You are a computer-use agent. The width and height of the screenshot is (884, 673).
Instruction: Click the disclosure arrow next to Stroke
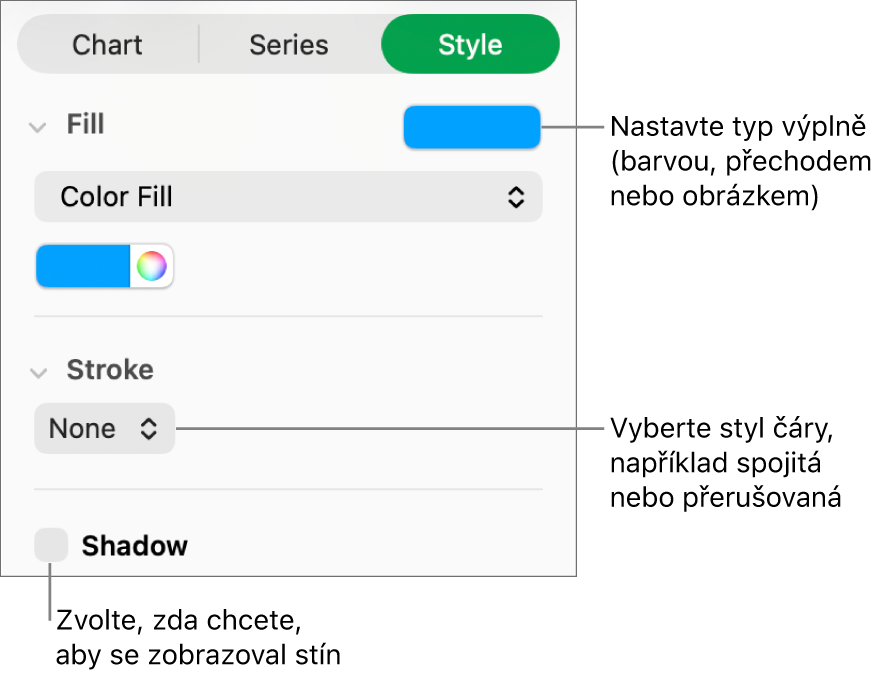(x=38, y=370)
